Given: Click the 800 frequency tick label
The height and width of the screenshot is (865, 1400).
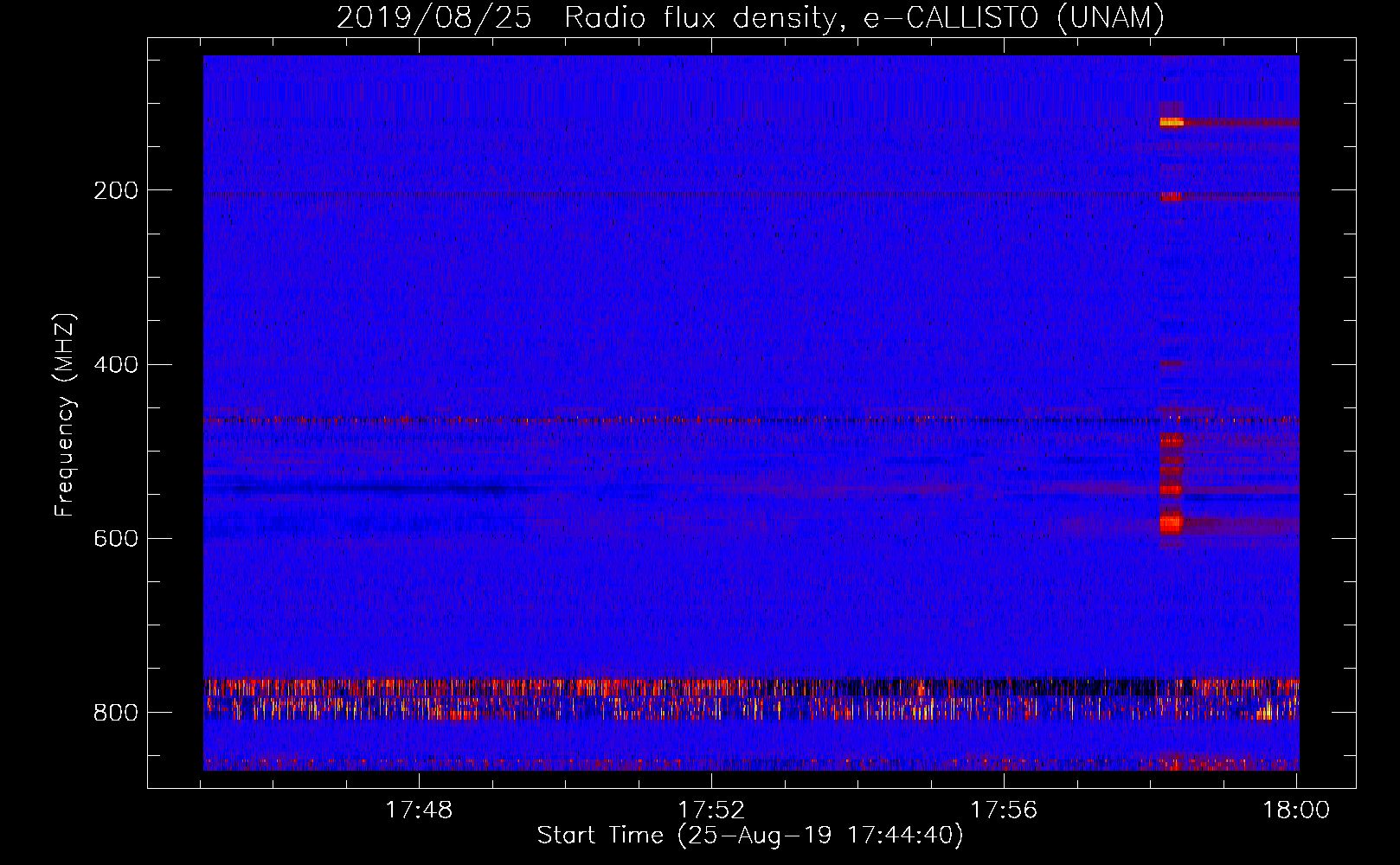Looking at the screenshot, I should coord(116,712).
